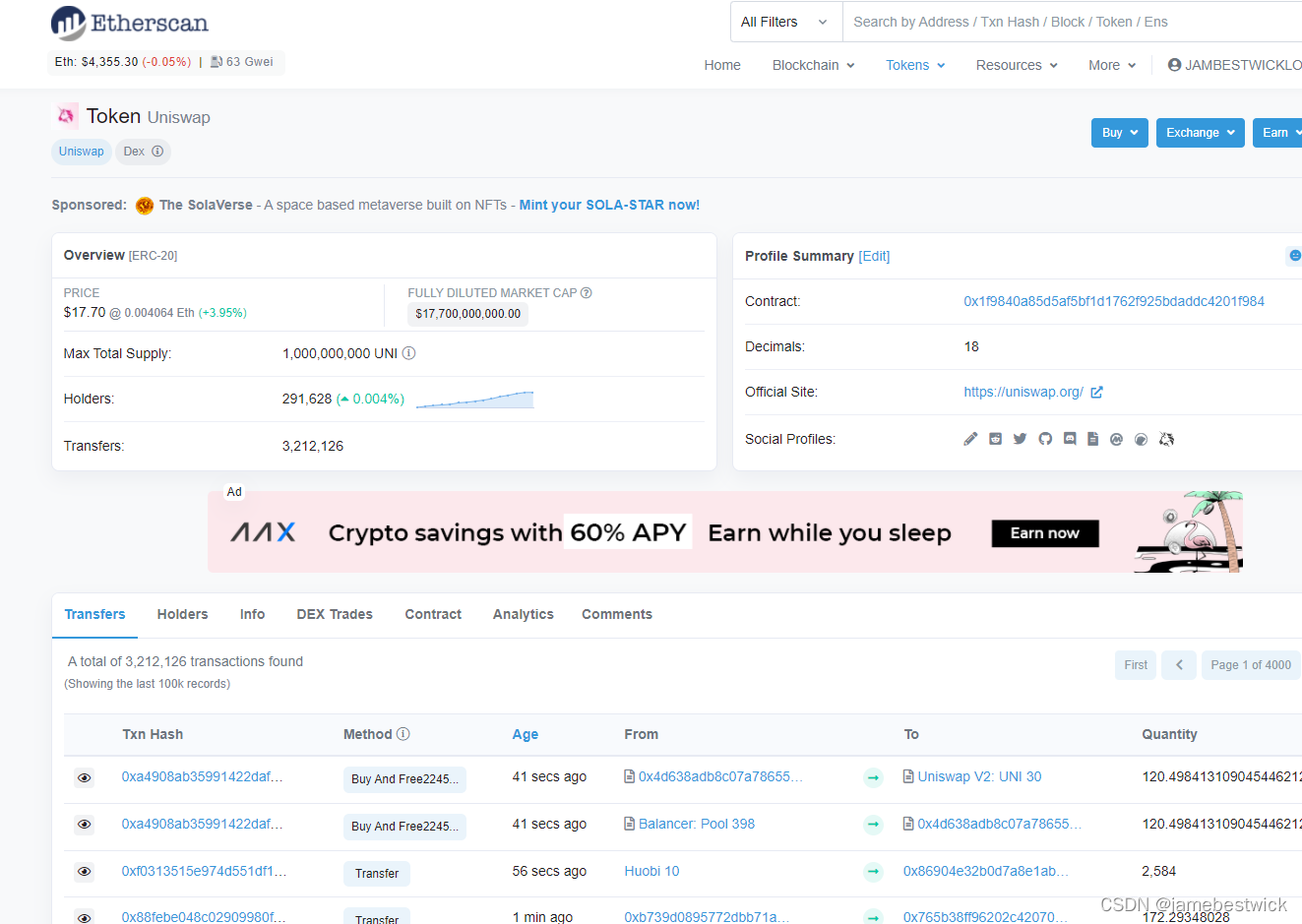
Task: Open the Discord social profile icon
Action: (1070, 439)
